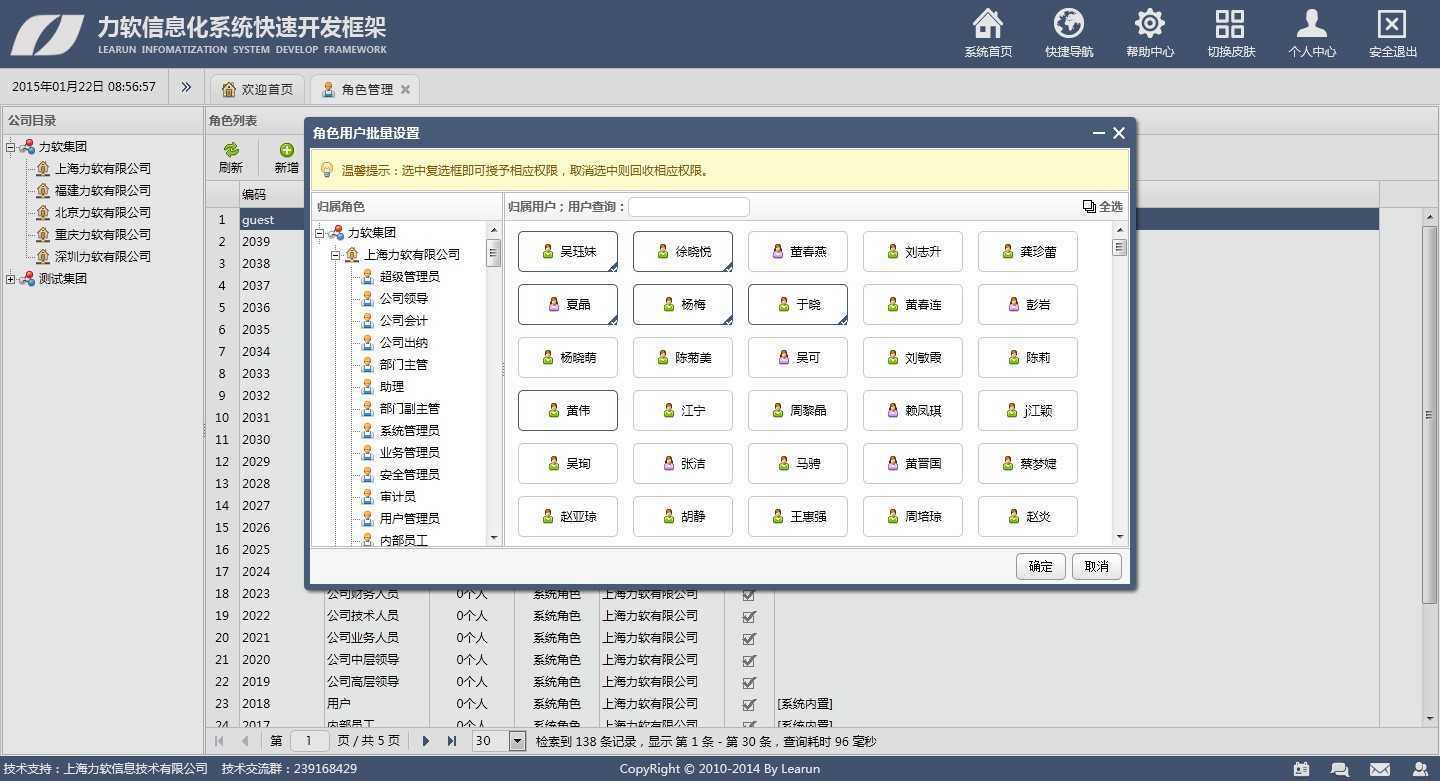Switch to 角色管理 tab
The width and height of the screenshot is (1440, 781).
tap(364, 89)
